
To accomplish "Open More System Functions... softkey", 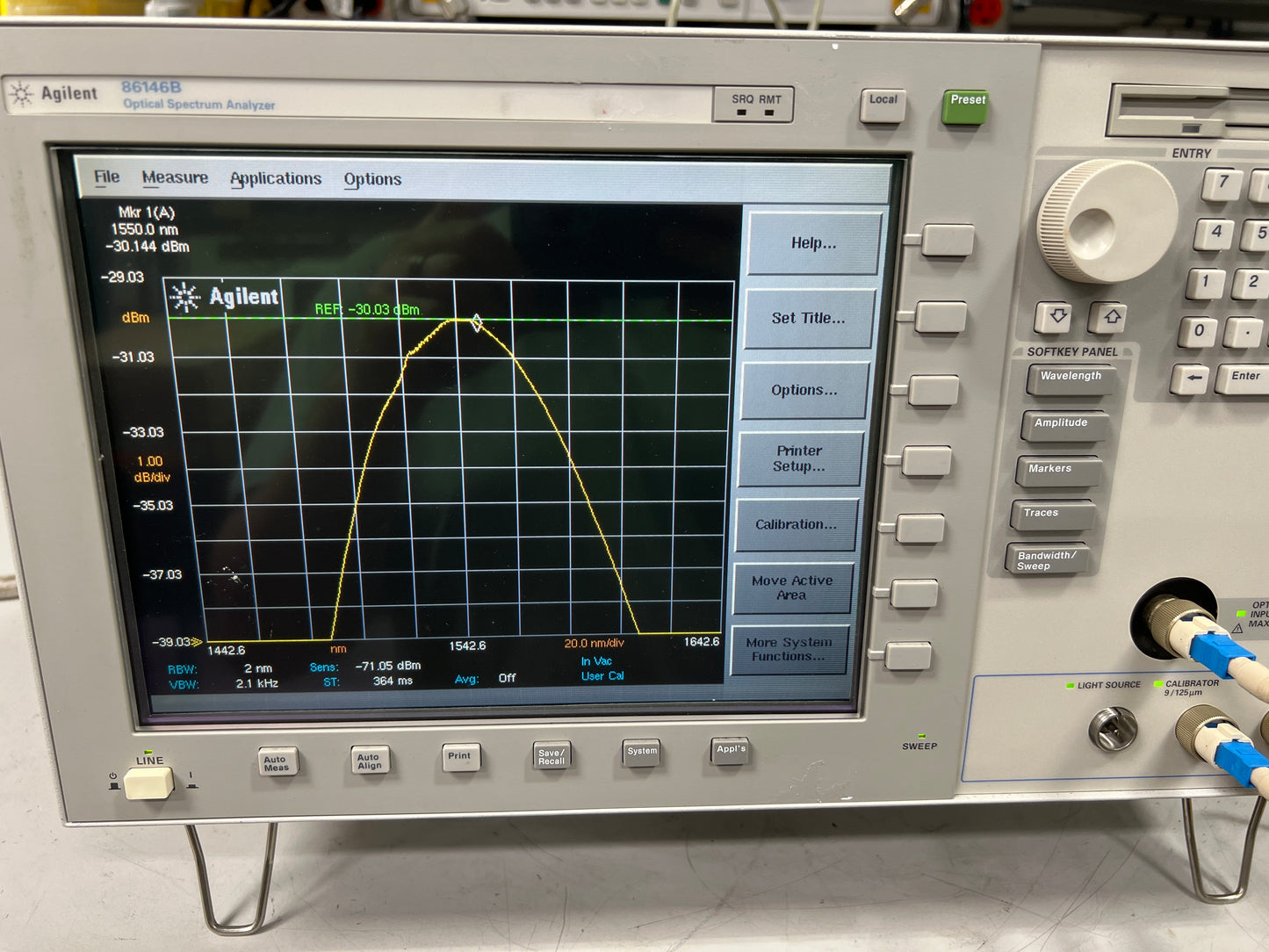I will (788, 649).
